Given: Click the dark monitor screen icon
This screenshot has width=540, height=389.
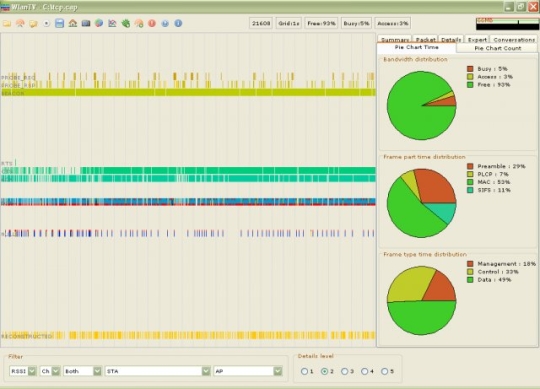Looking at the screenshot, I should [x=86, y=23].
